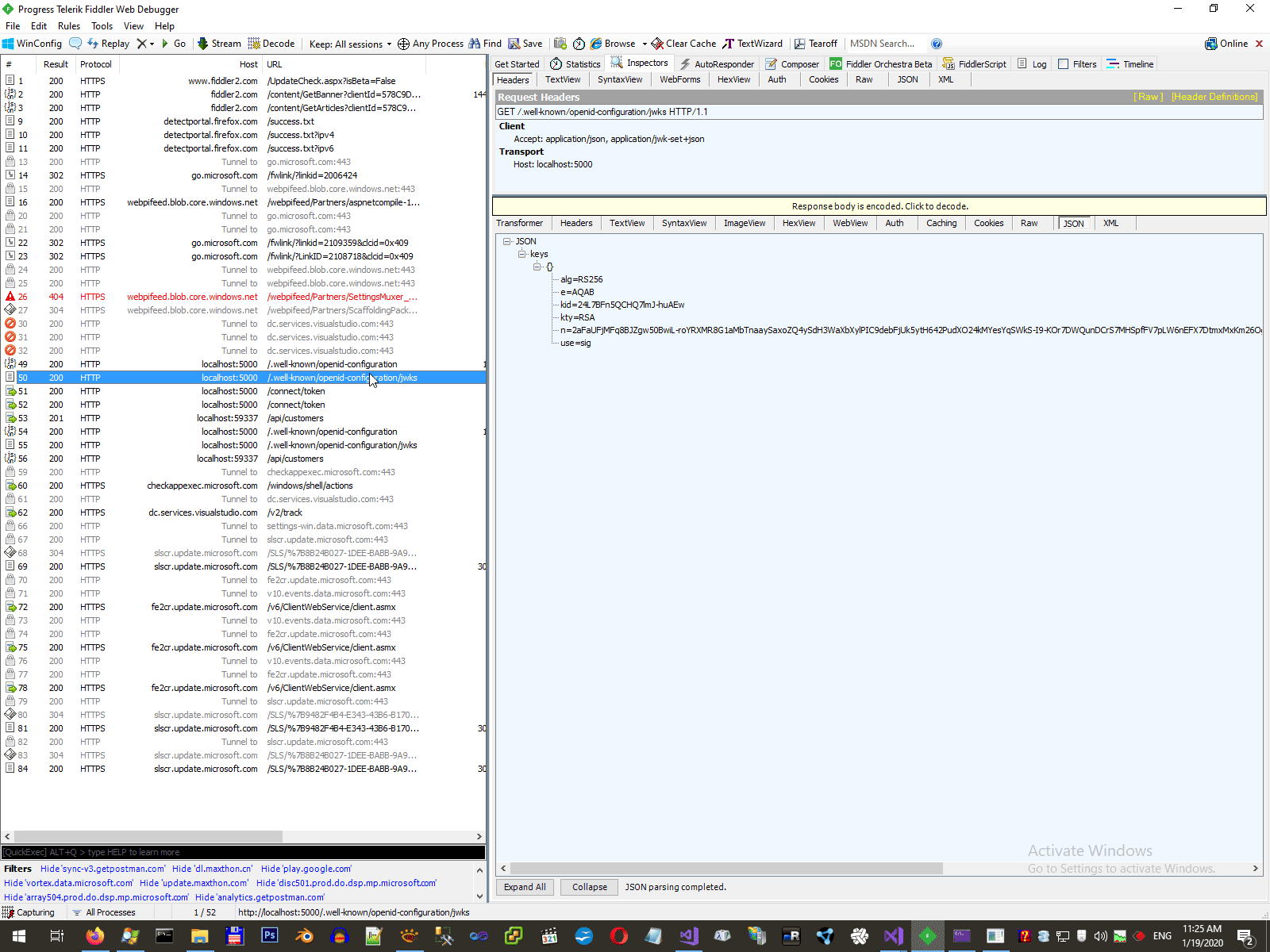Click the yellow bar to decode response body

[879, 206]
